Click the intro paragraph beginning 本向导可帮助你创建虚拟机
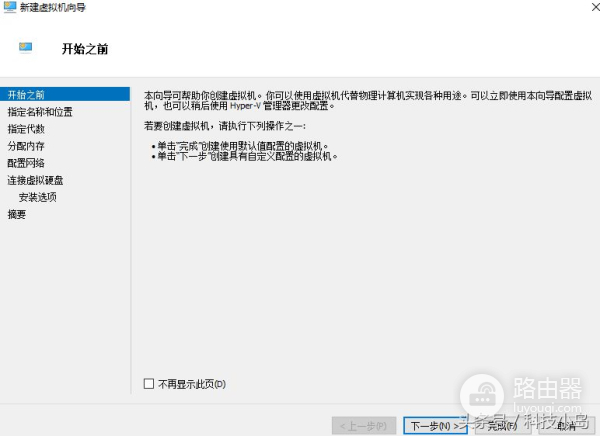 pos(368,100)
